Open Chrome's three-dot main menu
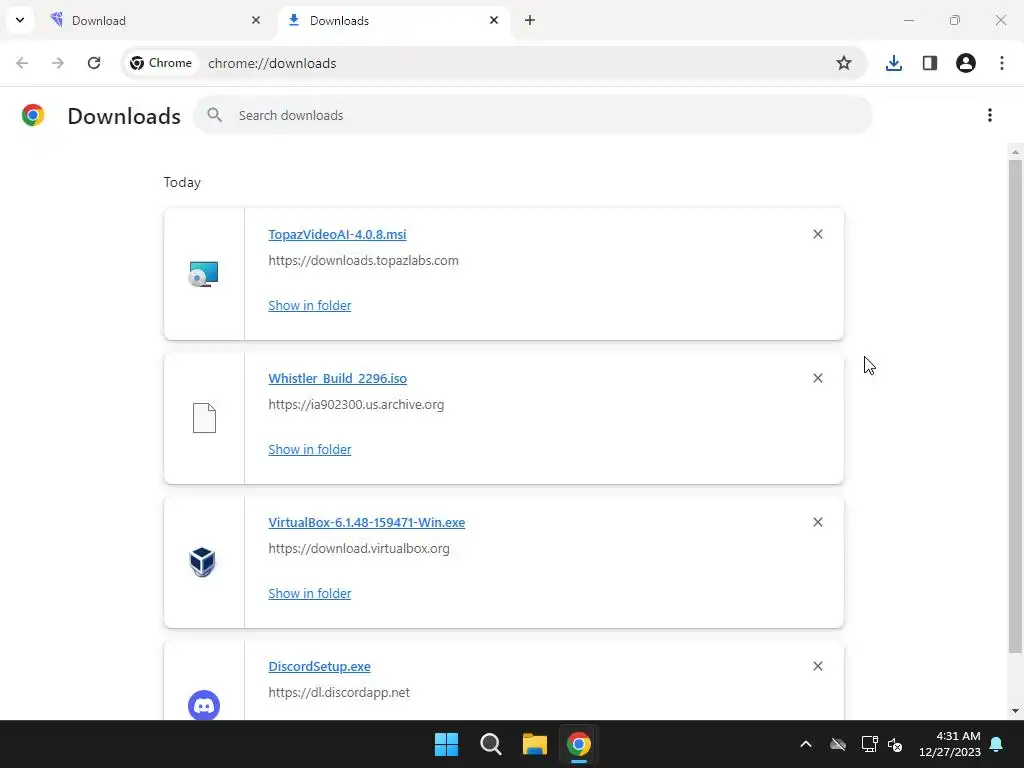Image resolution: width=1024 pixels, height=768 pixels. (1002, 63)
